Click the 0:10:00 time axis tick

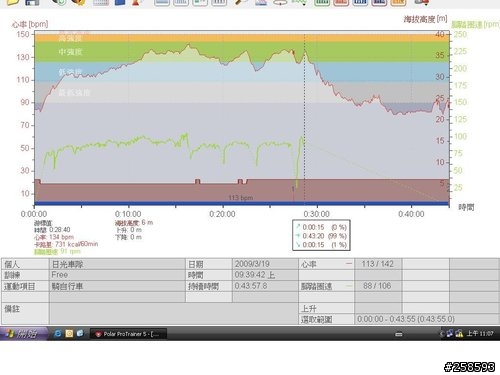click(x=128, y=214)
